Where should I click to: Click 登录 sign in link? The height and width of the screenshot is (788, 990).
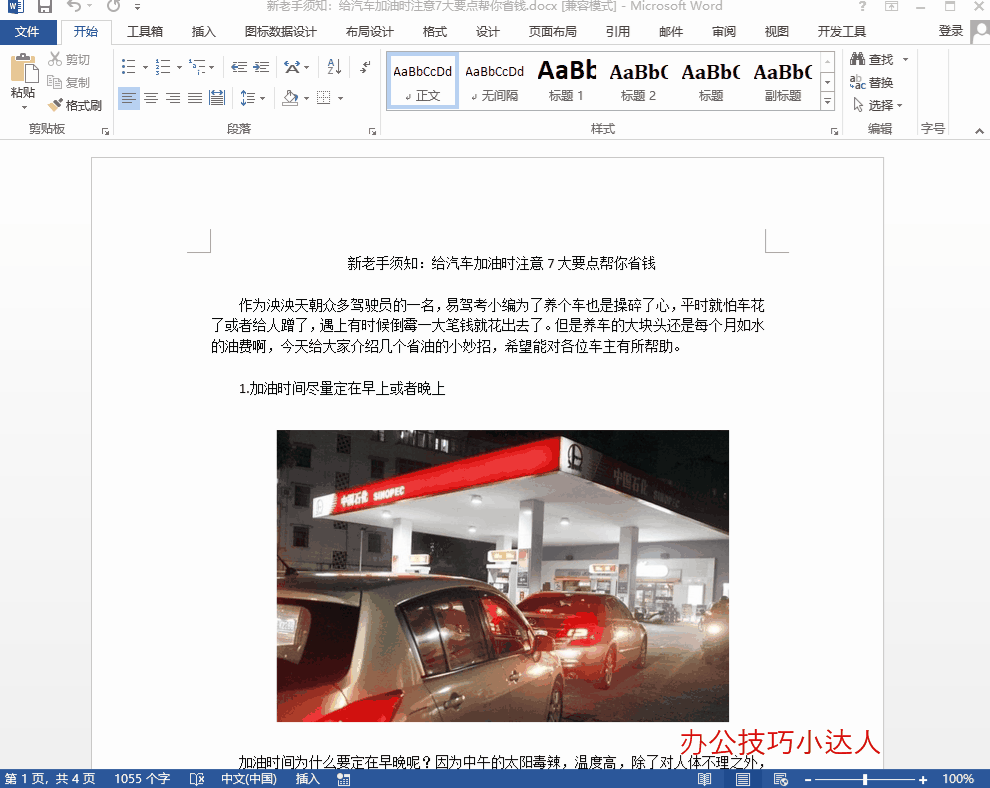(950, 31)
